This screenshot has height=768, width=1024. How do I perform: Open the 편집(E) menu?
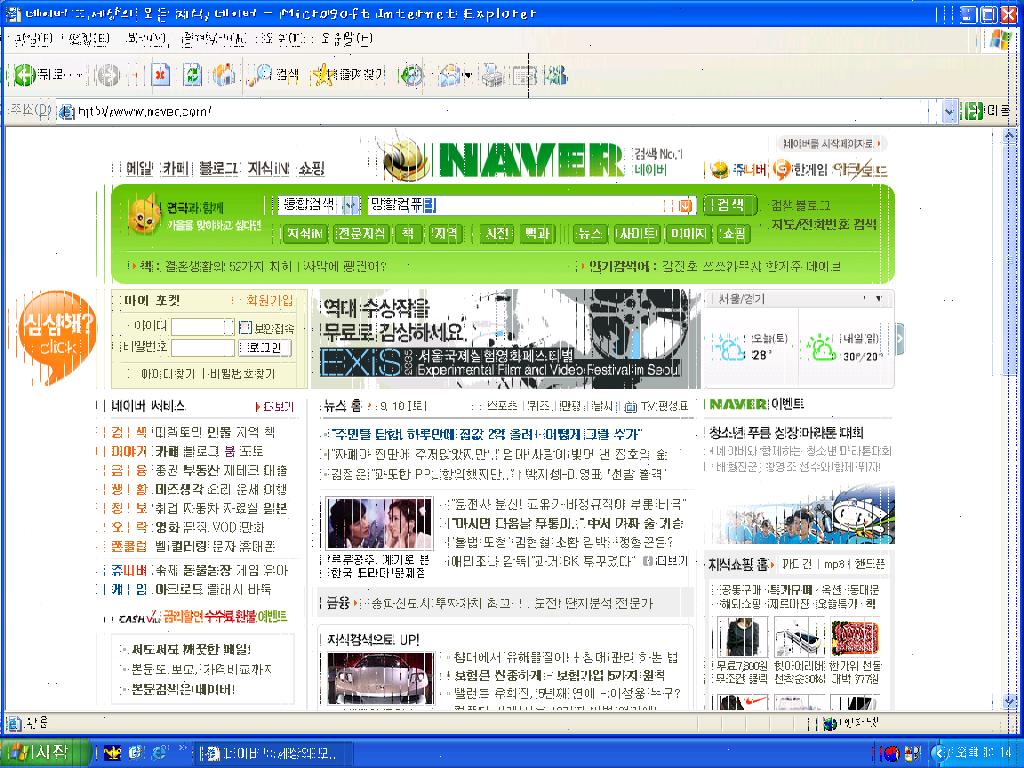pos(88,39)
